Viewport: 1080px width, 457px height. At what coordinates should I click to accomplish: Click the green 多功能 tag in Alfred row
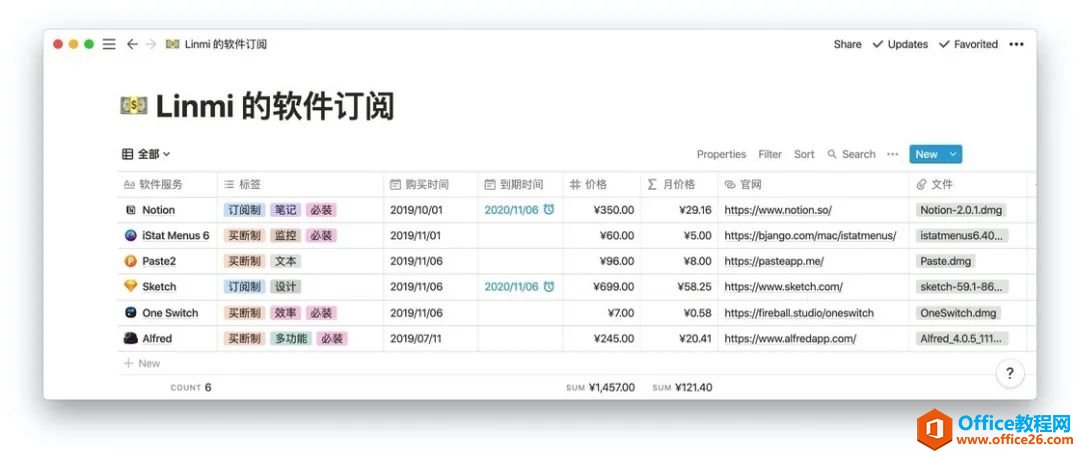[x=290, y=338]
